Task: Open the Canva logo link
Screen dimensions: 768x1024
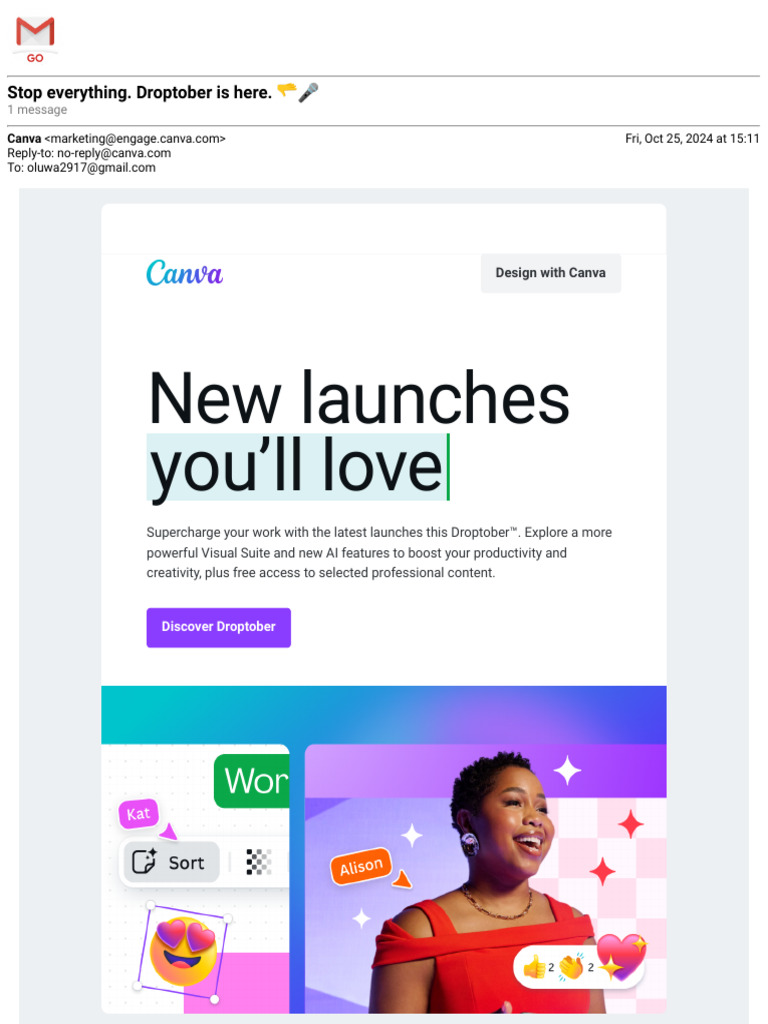Action: point(184,273)
